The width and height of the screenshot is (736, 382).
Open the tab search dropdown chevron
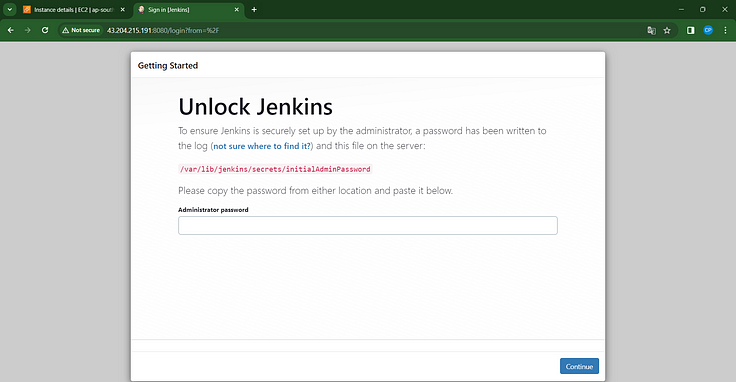click(x=9, y=9)
